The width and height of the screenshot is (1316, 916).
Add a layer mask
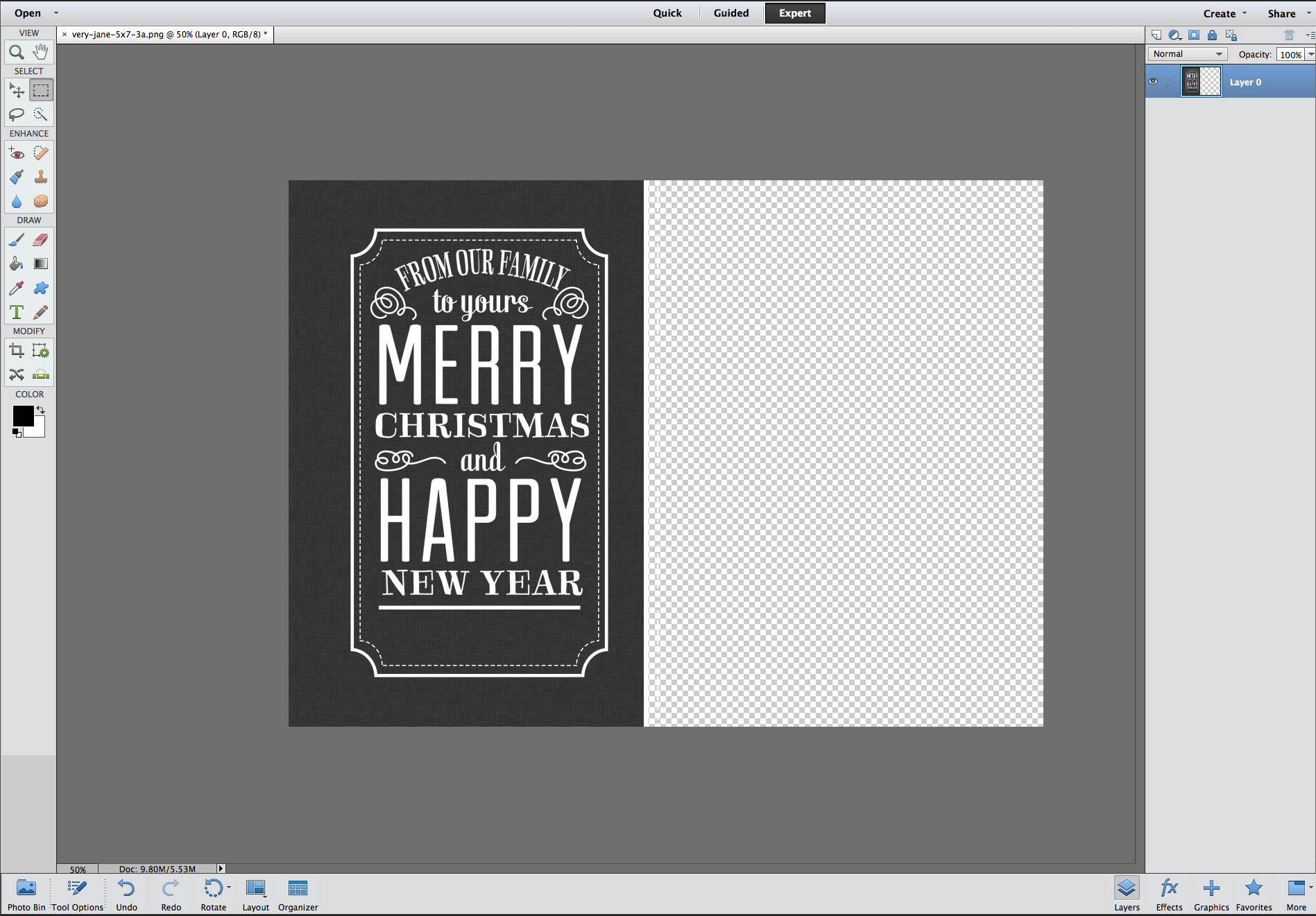point(1194,35)
